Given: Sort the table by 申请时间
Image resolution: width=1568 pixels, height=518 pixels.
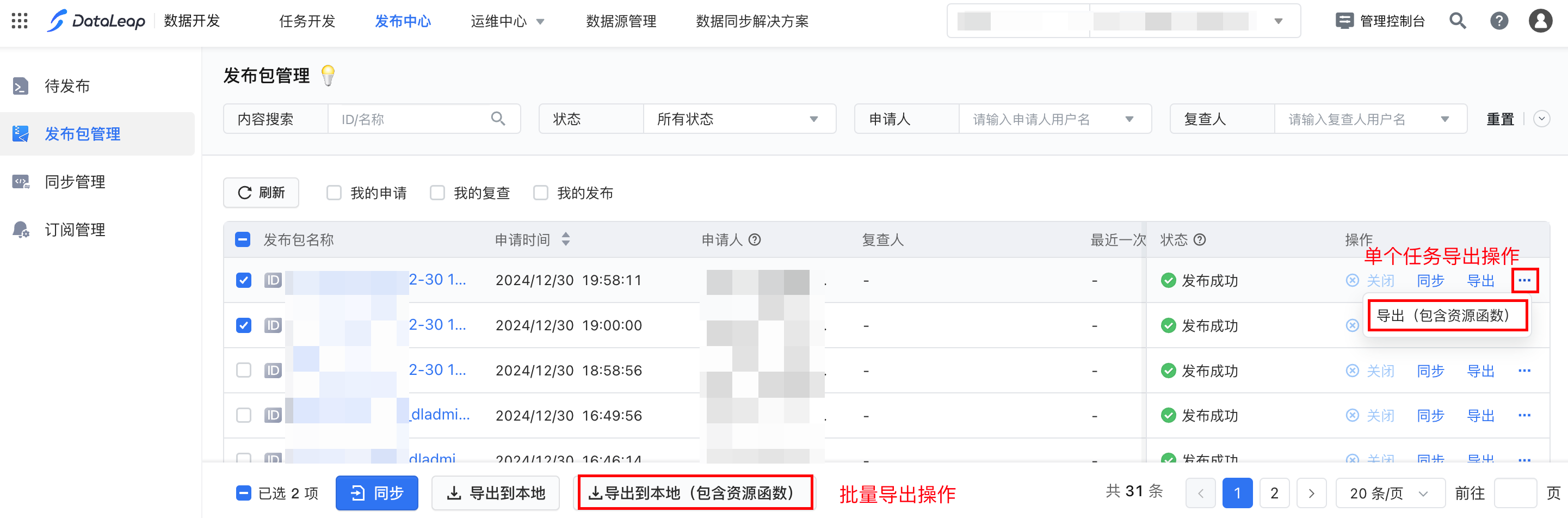Looking at the screenshot, I should 565,239.
